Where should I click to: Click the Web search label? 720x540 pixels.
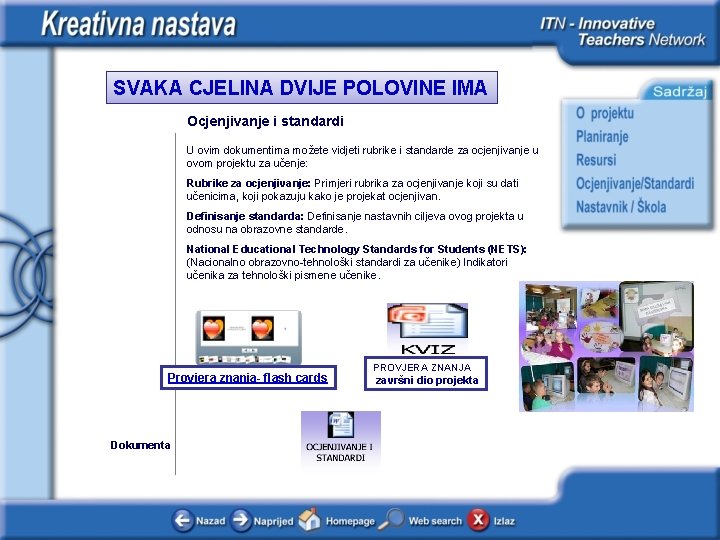435,521
